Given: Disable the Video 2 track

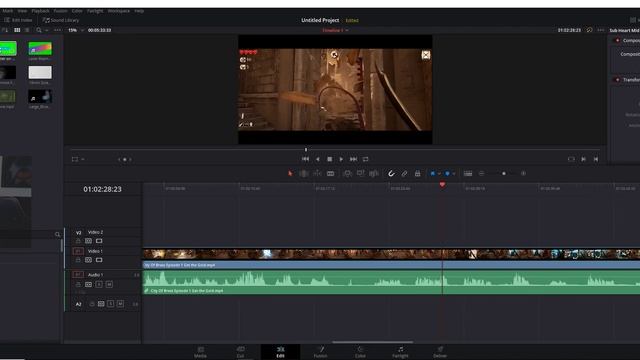Looking at the screenshot, I should tap(99, 241).
